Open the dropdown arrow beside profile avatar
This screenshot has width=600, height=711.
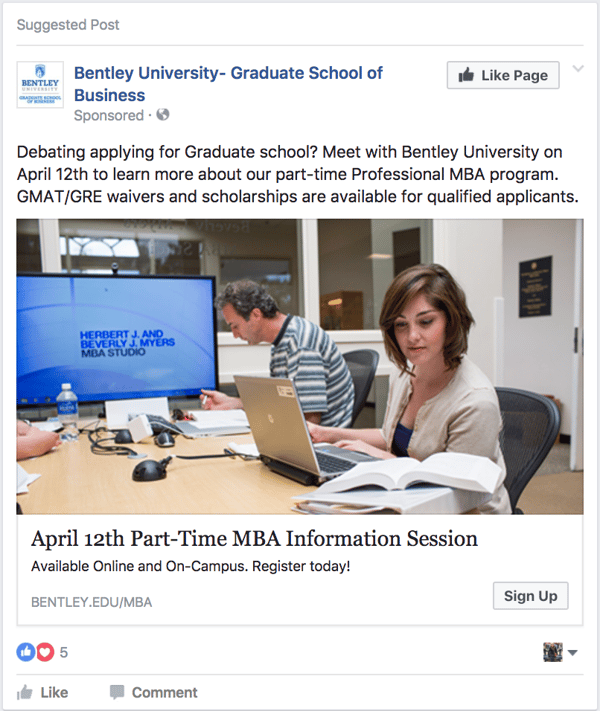tap(573, 653)
